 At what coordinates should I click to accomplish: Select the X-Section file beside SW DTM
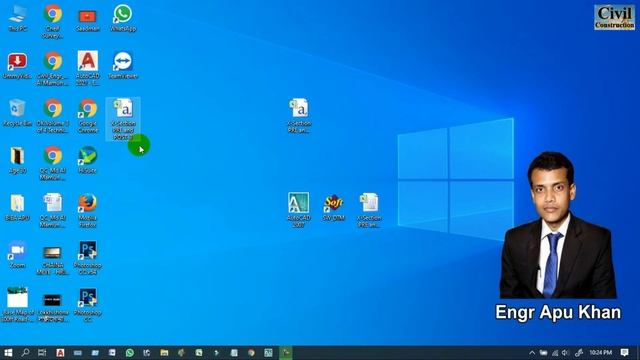(369, 211)
